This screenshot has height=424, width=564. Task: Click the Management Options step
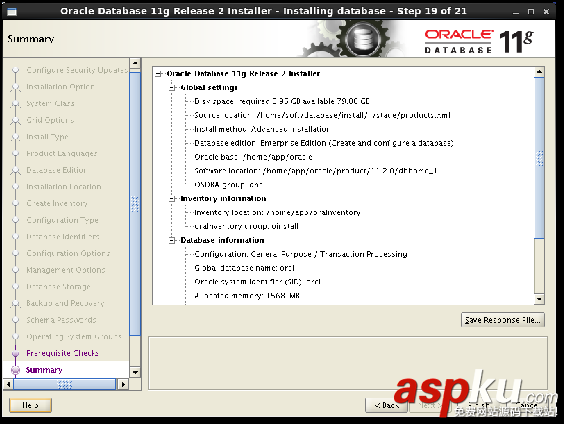(x=66, y=270)
